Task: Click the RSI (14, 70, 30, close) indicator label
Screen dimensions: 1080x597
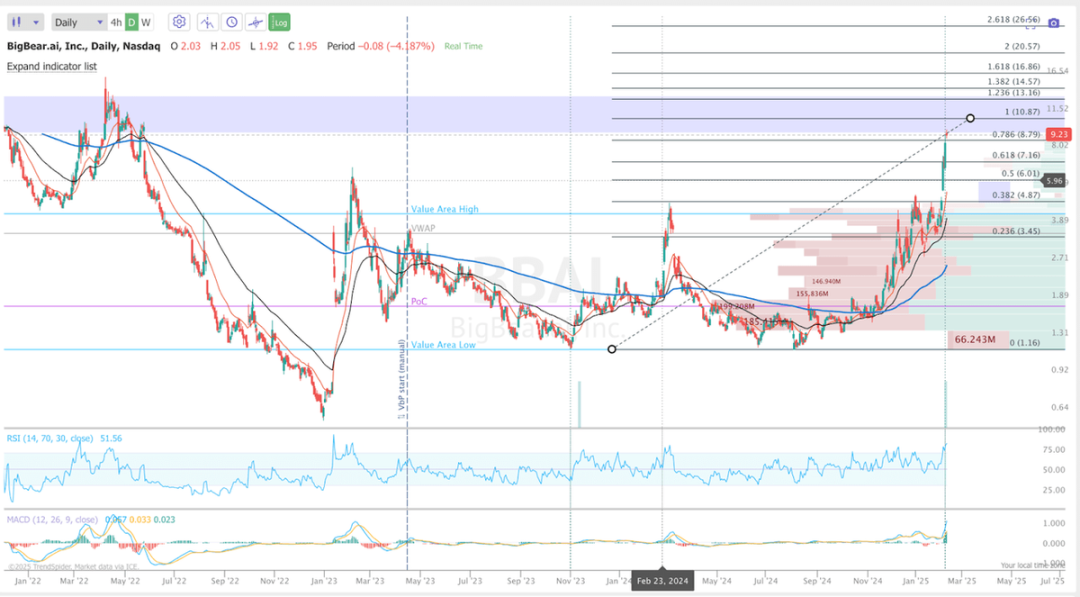Action: click(x=50, y=438)
